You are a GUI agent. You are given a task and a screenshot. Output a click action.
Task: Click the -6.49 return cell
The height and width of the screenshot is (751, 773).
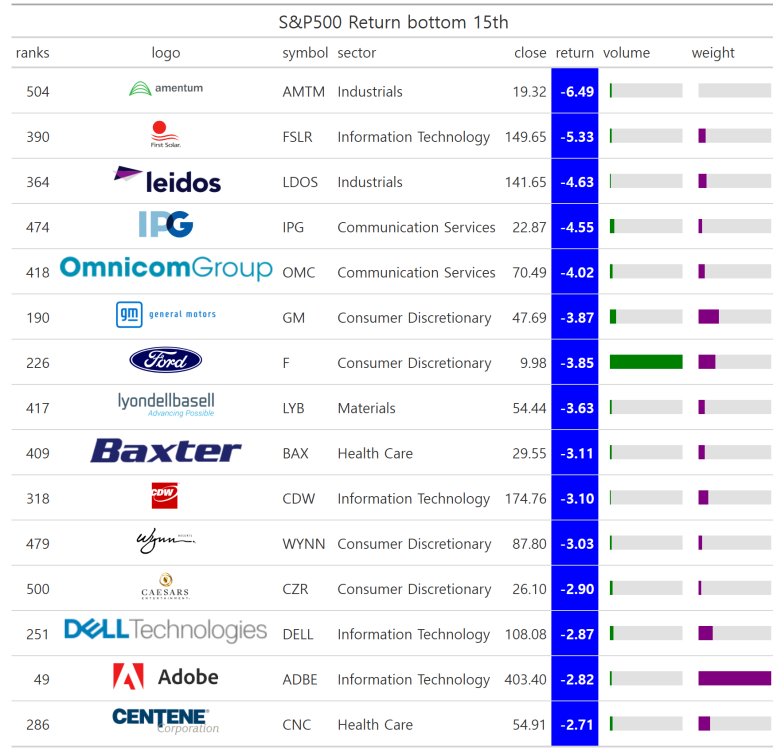click(x=575, y=91)
